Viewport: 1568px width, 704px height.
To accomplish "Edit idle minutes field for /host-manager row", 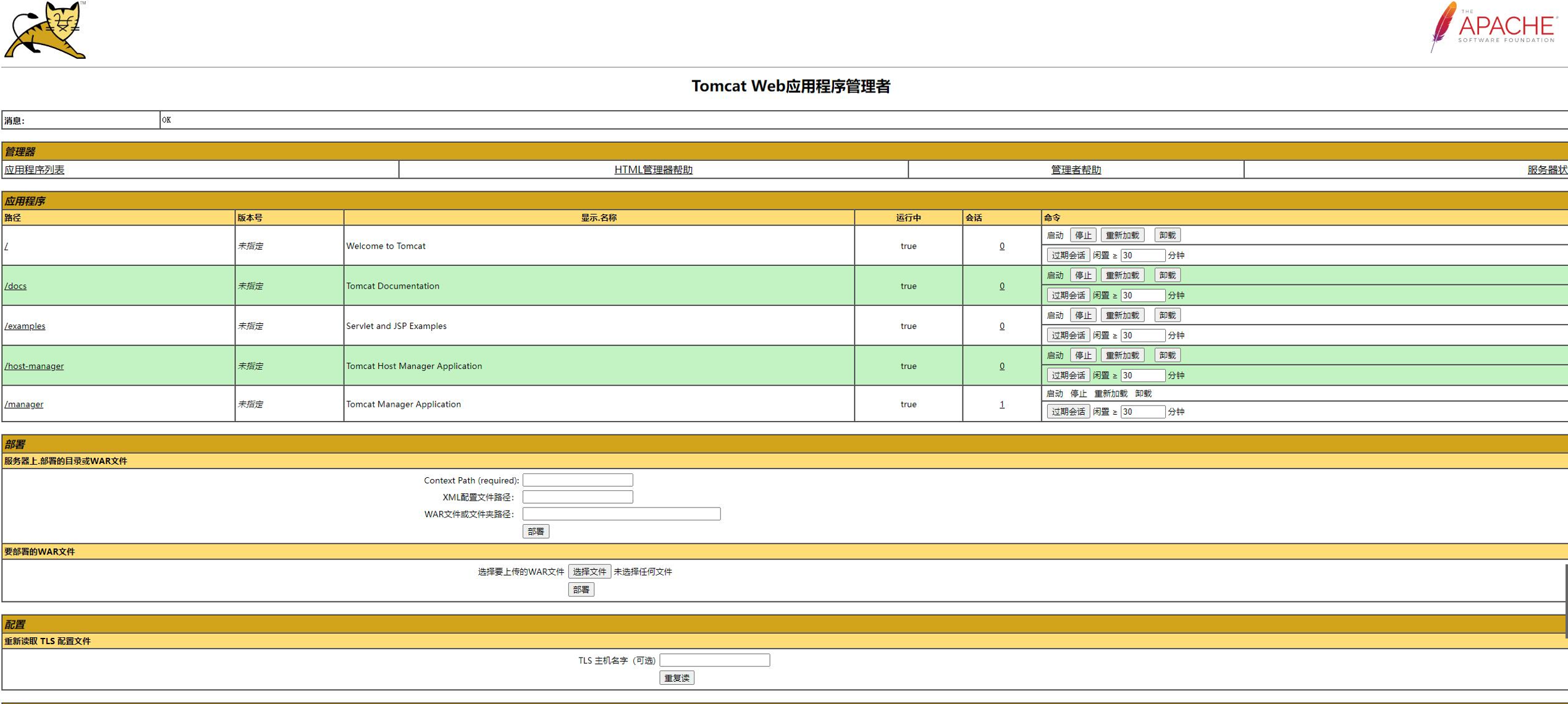I will tap(1143, 376).
